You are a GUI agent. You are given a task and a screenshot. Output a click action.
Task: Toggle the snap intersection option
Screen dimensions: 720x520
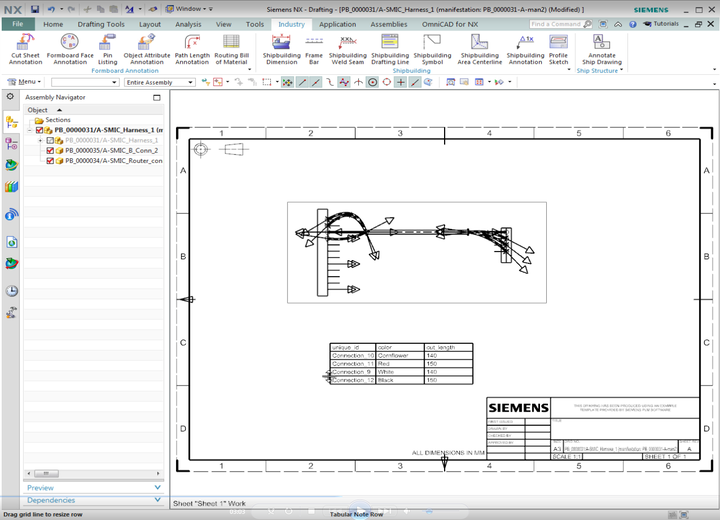[358, 82]
